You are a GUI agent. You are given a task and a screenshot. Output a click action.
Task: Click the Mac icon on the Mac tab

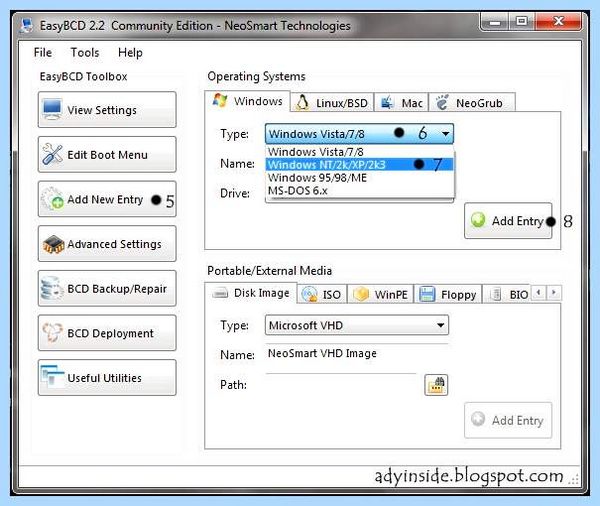tap(387, 103)
